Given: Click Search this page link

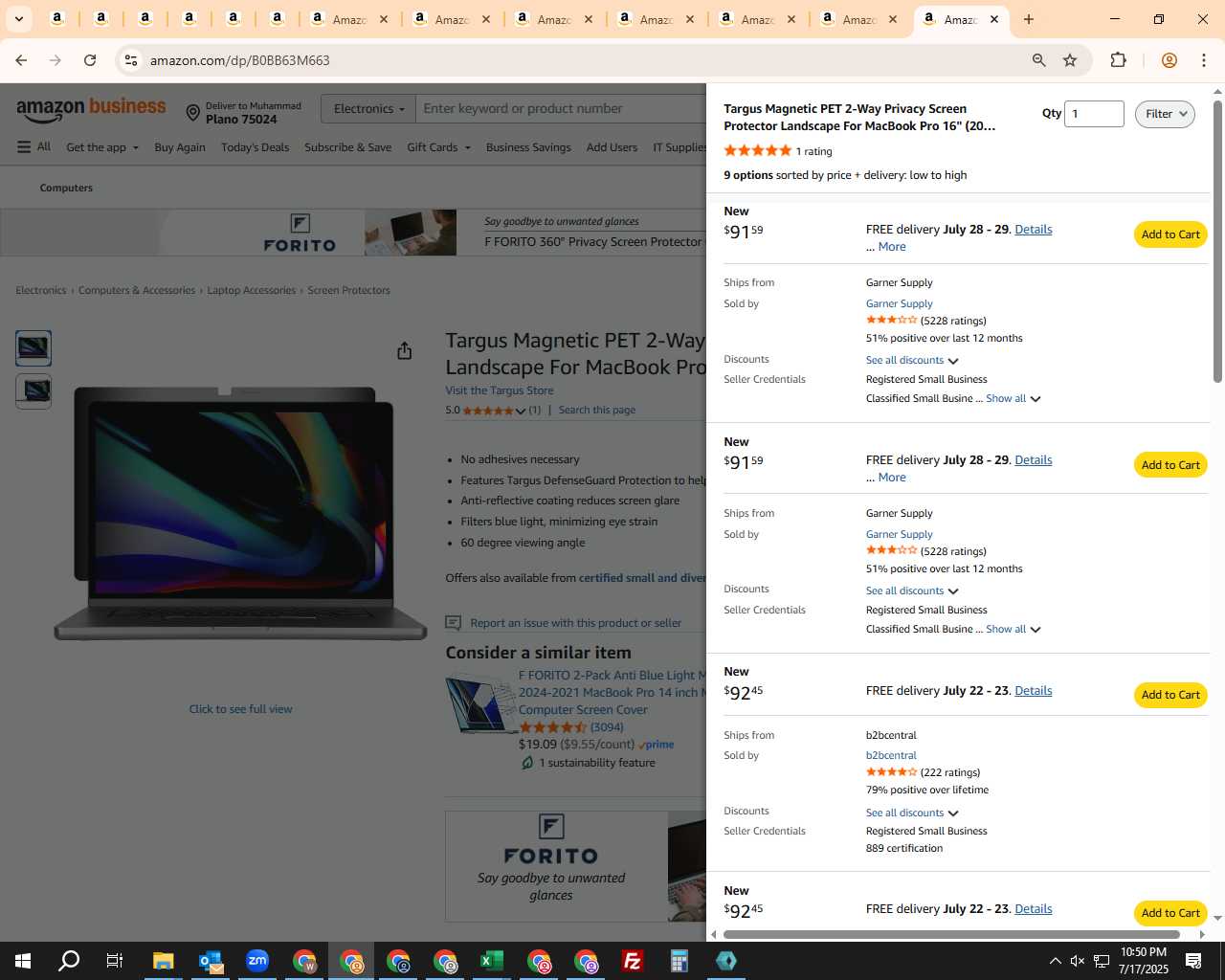Looking at the screenshot, I should coord(597,410).
